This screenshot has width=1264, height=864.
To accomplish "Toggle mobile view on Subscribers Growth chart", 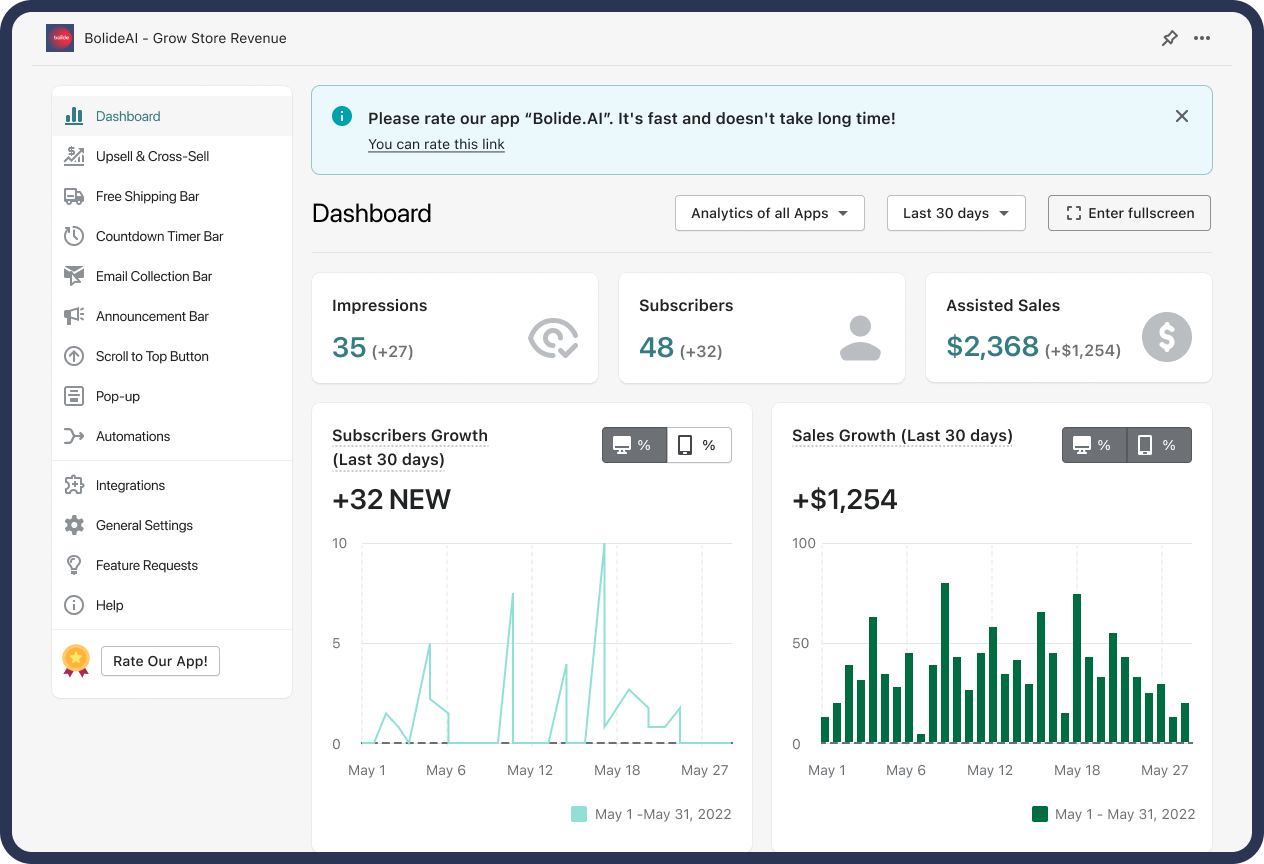I will coord(699,445).
